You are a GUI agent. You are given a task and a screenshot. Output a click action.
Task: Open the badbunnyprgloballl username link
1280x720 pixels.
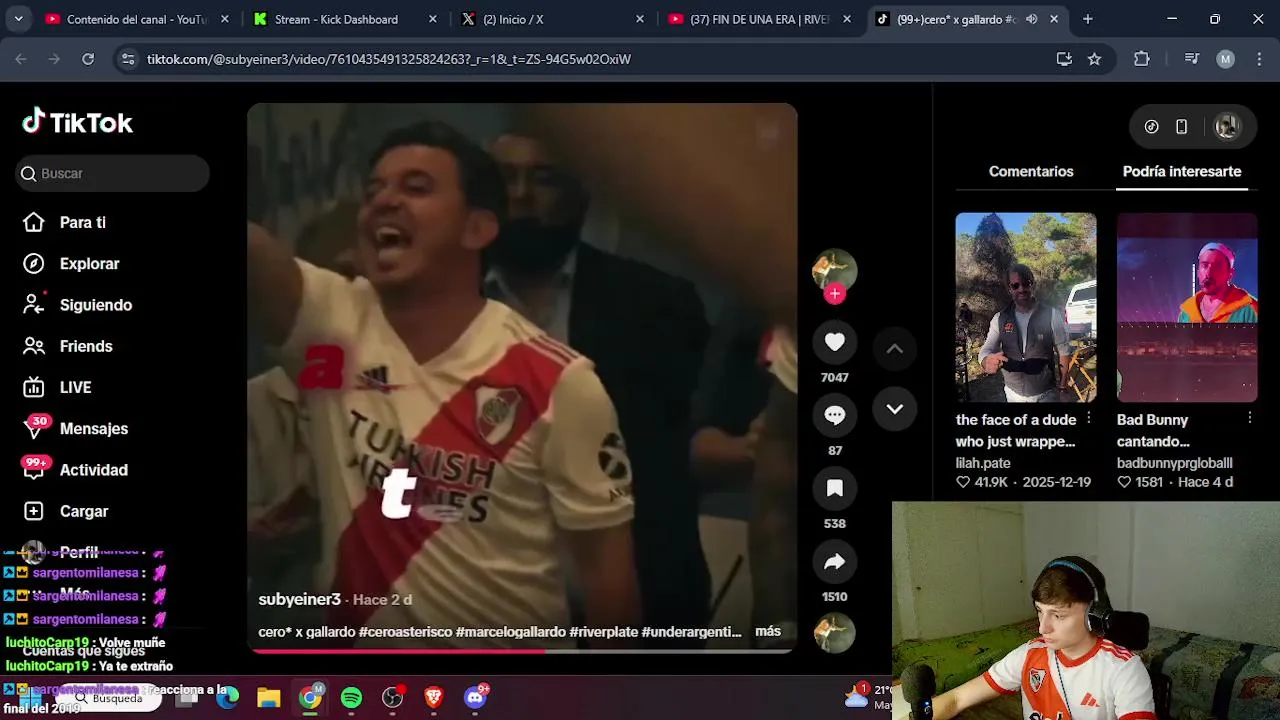(x=1174, y=463)
